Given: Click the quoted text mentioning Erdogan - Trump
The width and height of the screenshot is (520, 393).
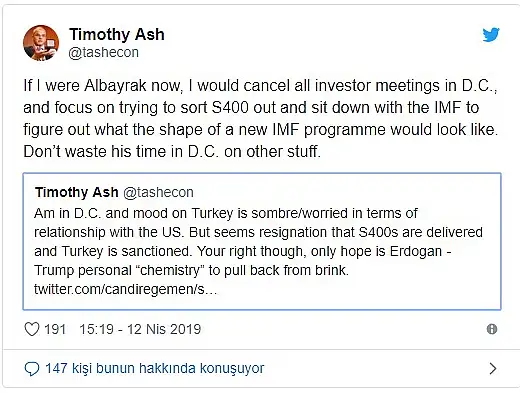Looking at the screenshot, I should click(x=243, y=261).
